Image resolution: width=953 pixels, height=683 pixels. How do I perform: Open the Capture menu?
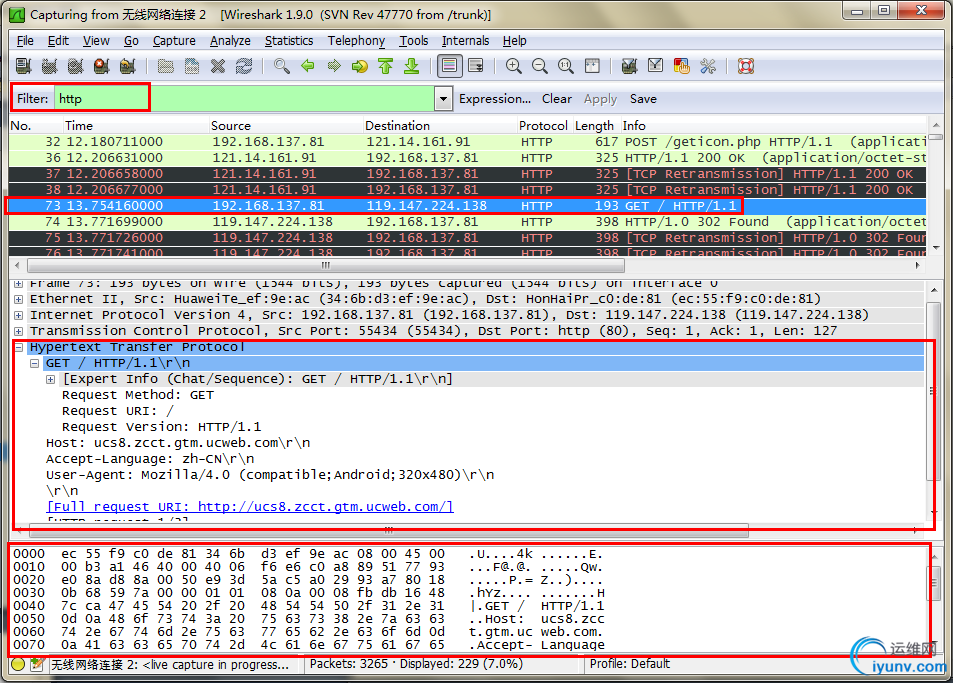[174, 41]
